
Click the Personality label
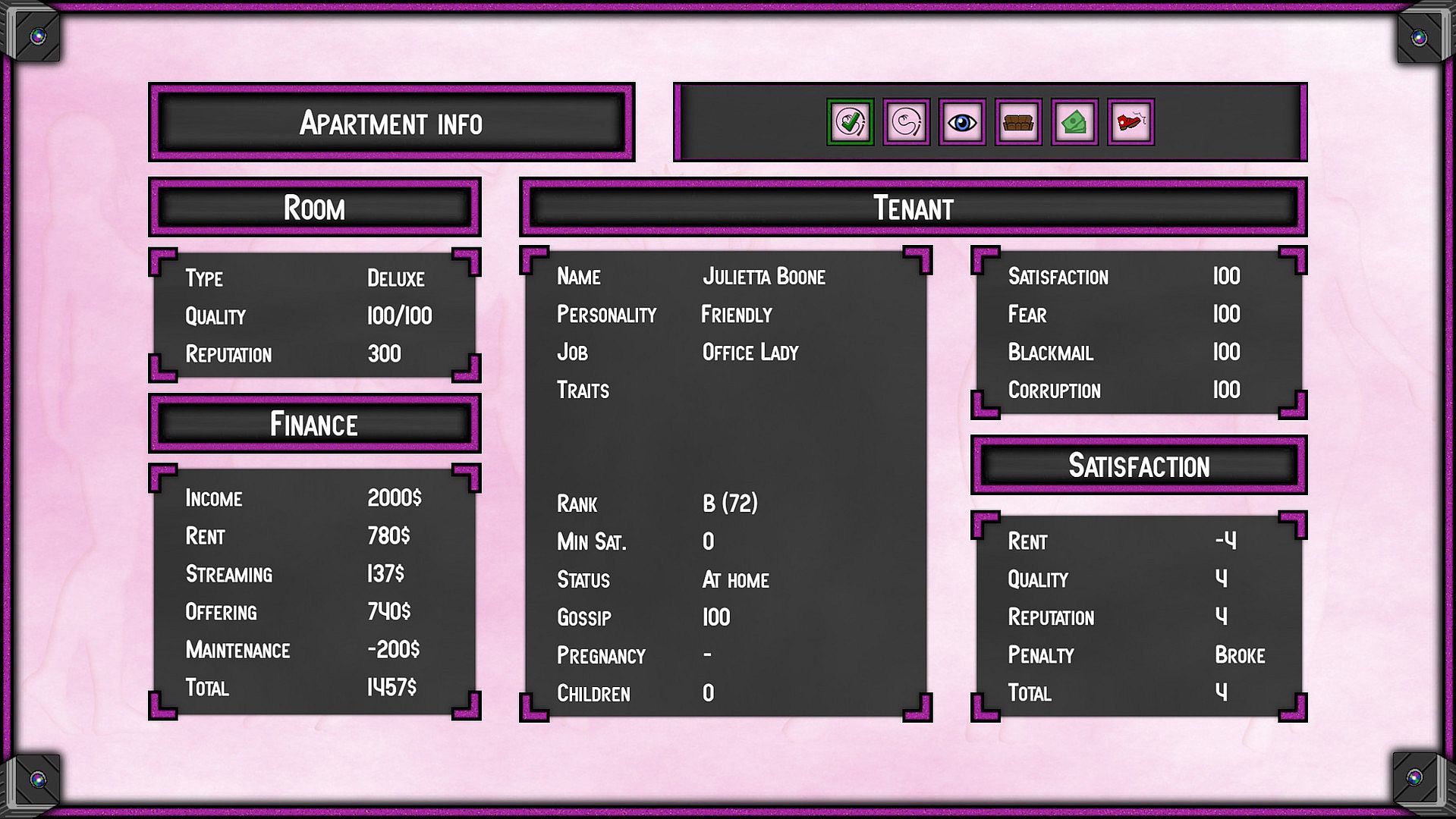607,314
